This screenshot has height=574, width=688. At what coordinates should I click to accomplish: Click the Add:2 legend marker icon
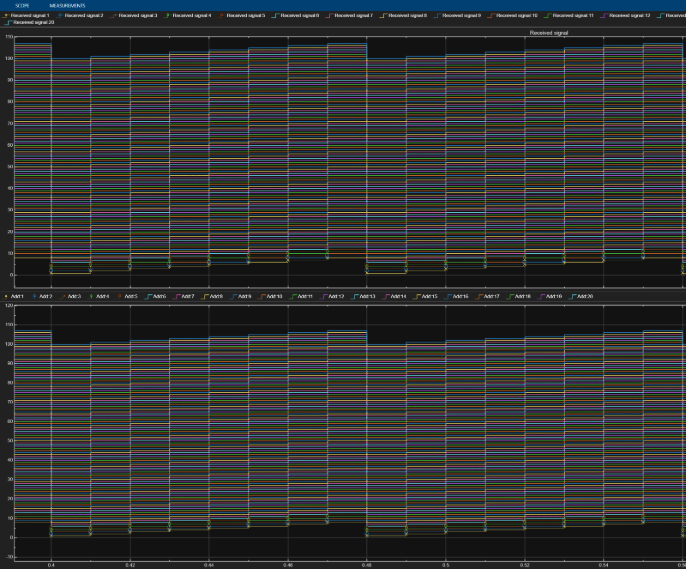pos(35,296)
